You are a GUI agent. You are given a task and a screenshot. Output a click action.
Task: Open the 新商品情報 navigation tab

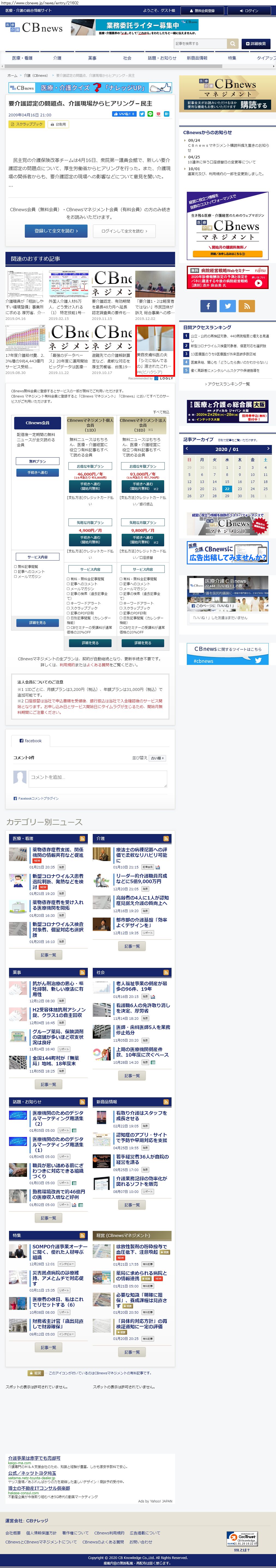coord(197,58)
